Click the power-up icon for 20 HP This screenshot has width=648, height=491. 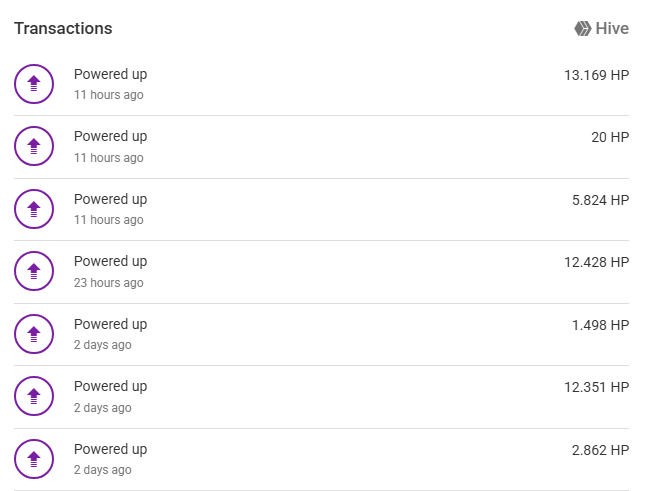click(x=34, y=146)
